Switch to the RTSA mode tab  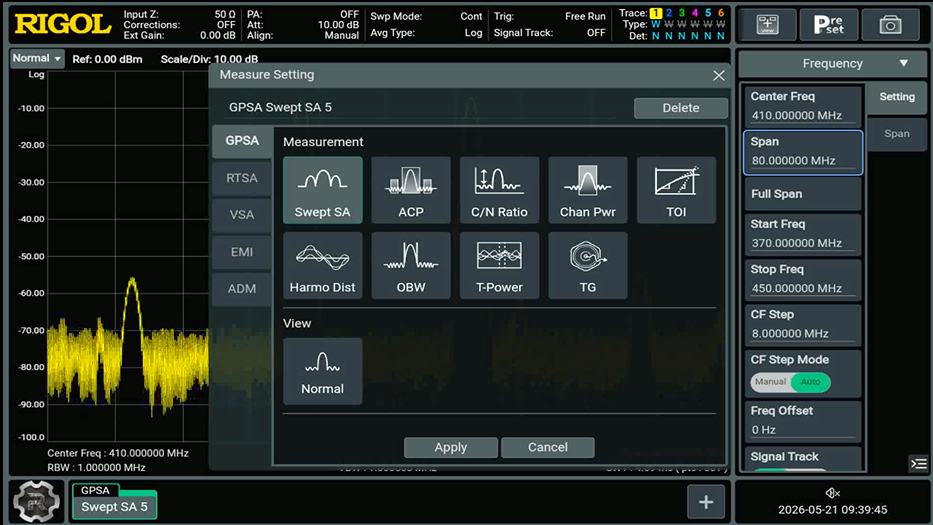pos(242,178)
